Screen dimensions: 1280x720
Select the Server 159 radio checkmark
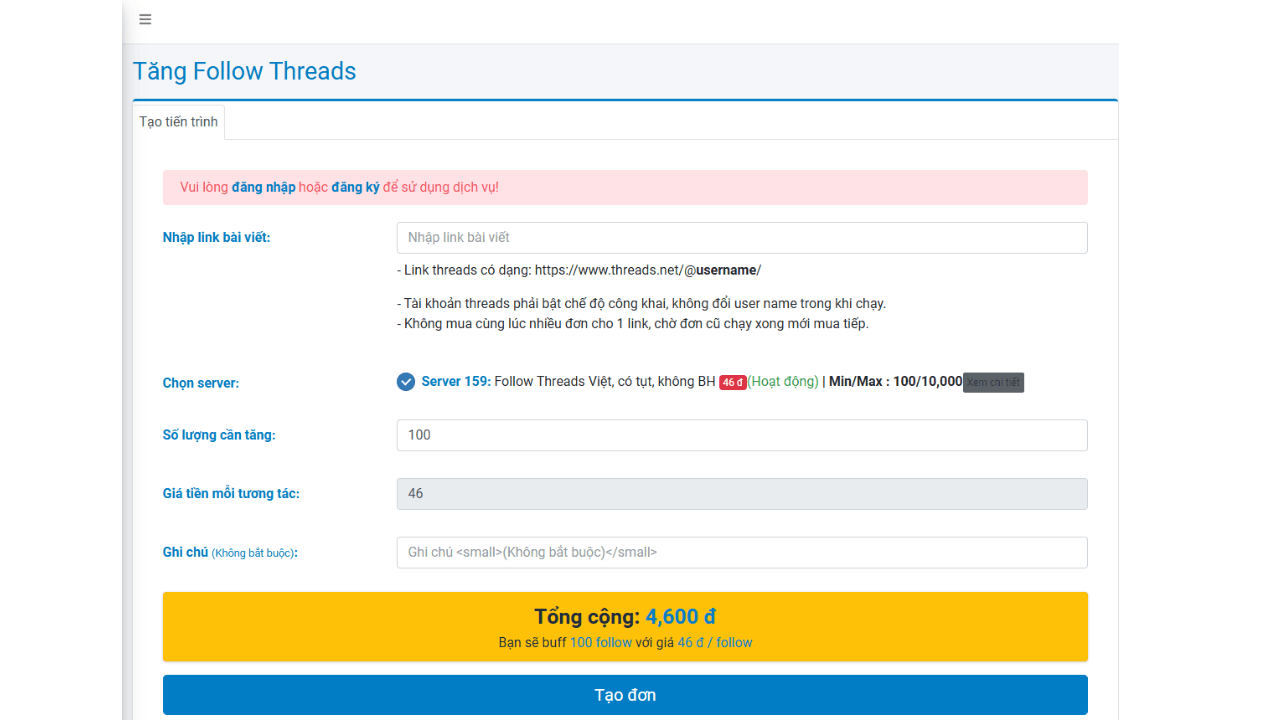[x=406, y=382]
